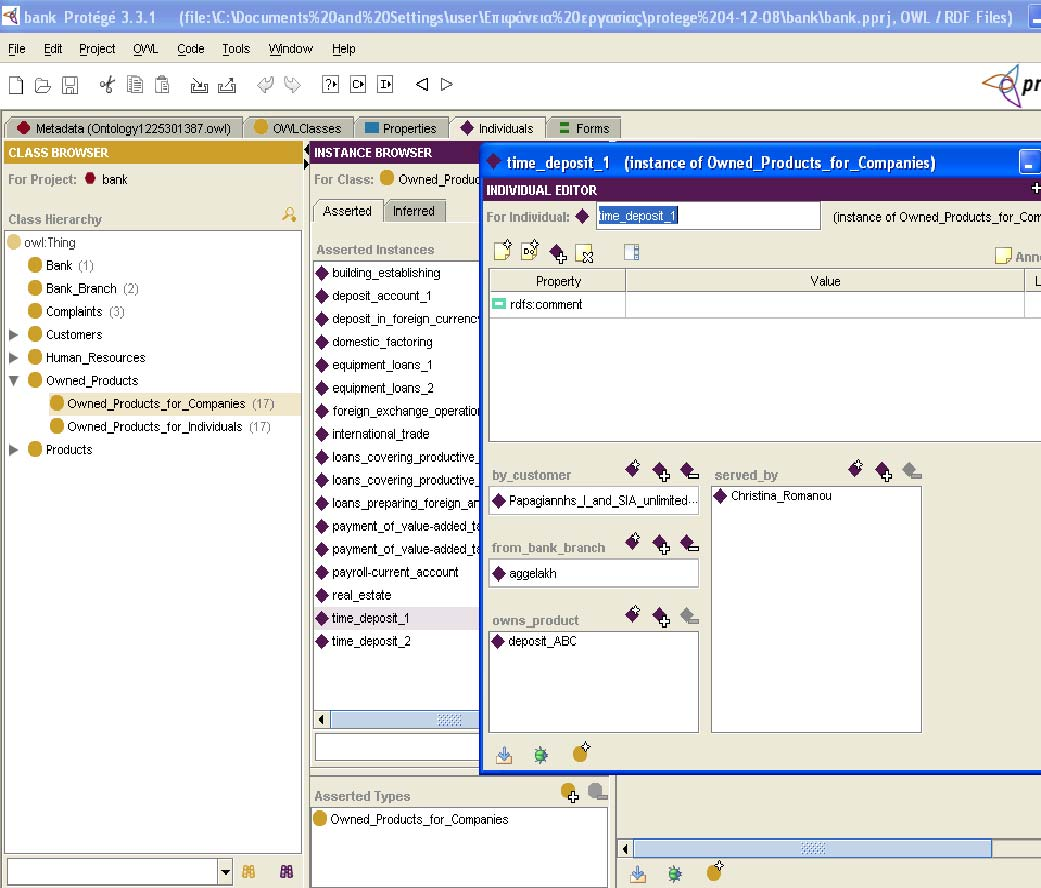Viewport: 1041px width, 888px height.
Task: Click remove instance icon for from_bank_branch
Action: click(690, 544)
